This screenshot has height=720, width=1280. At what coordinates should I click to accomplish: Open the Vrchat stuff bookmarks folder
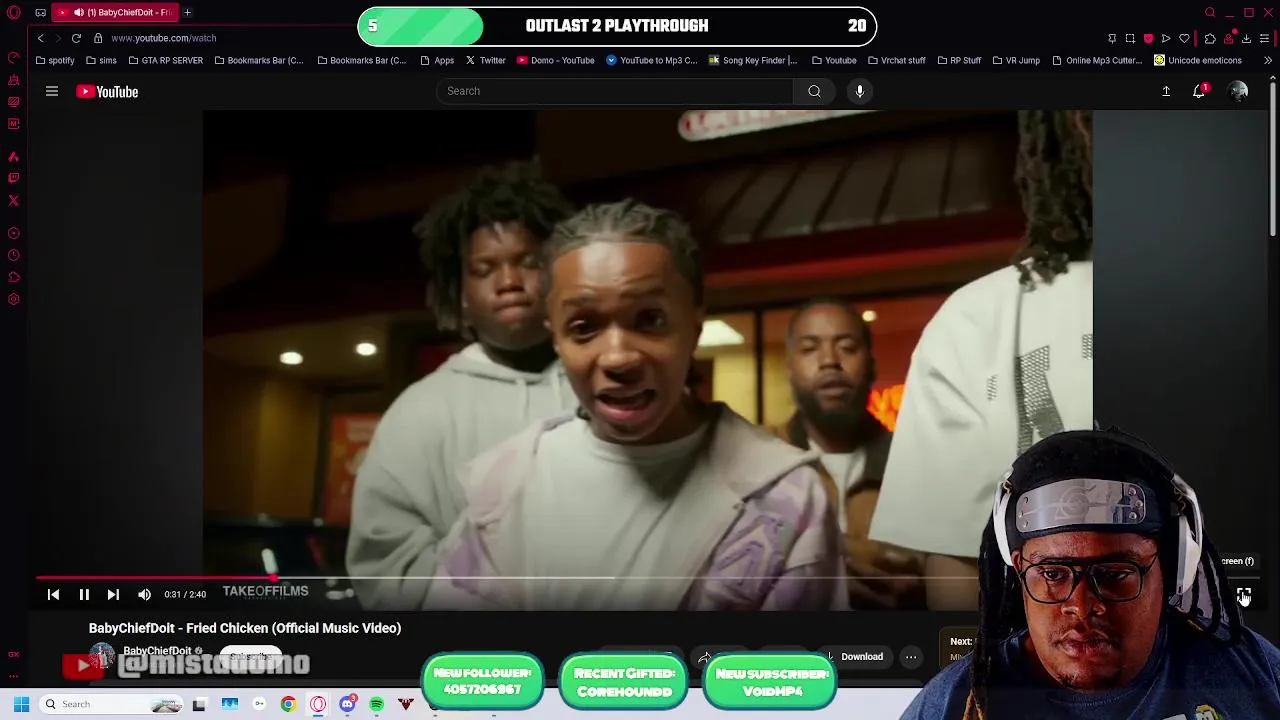[897, 60]
